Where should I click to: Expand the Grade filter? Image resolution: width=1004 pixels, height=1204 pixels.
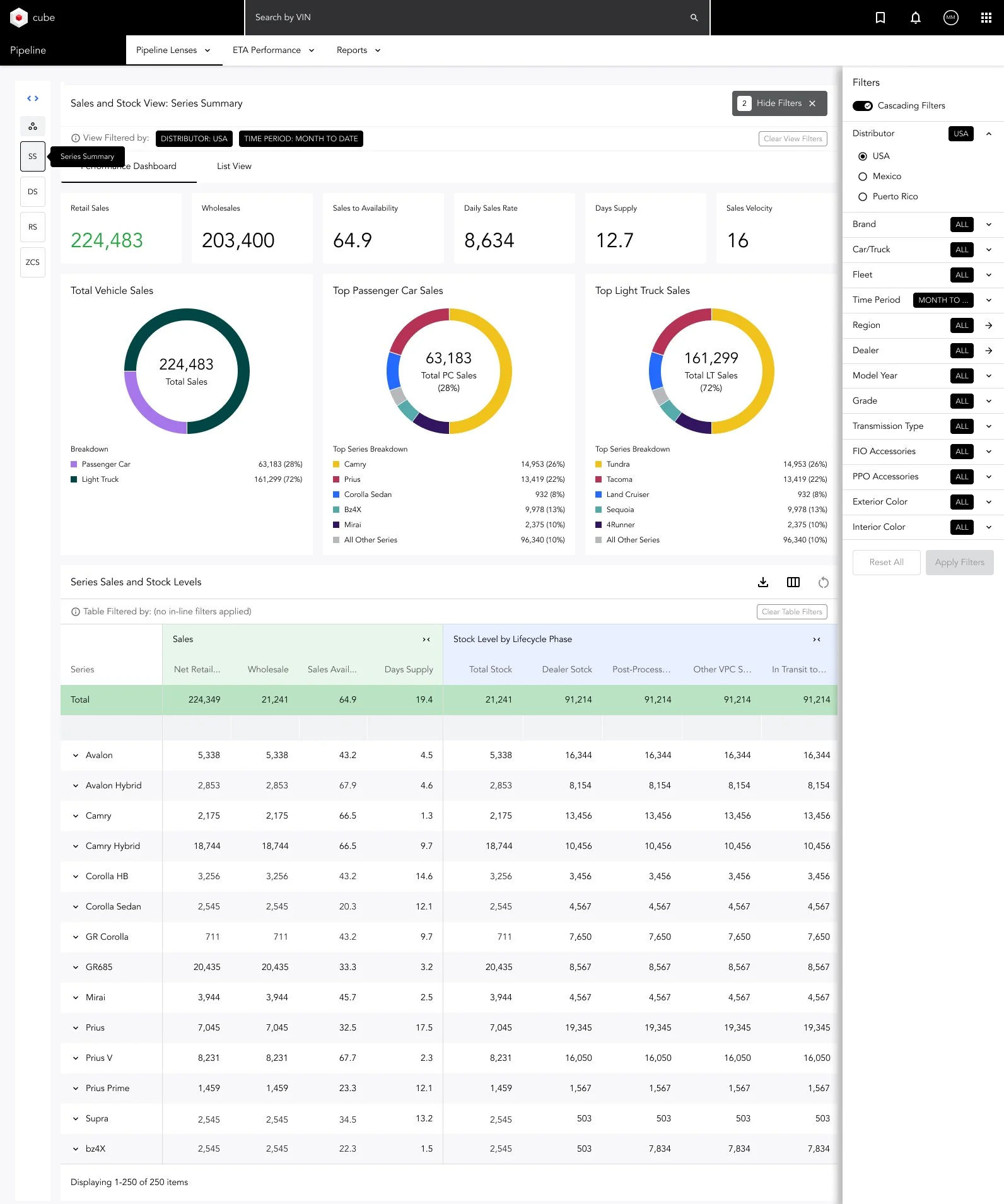(989, 401)
